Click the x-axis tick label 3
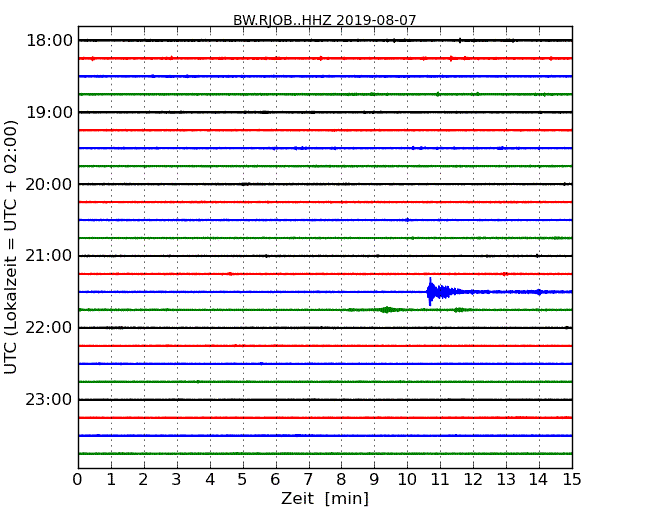 point(177,479)
